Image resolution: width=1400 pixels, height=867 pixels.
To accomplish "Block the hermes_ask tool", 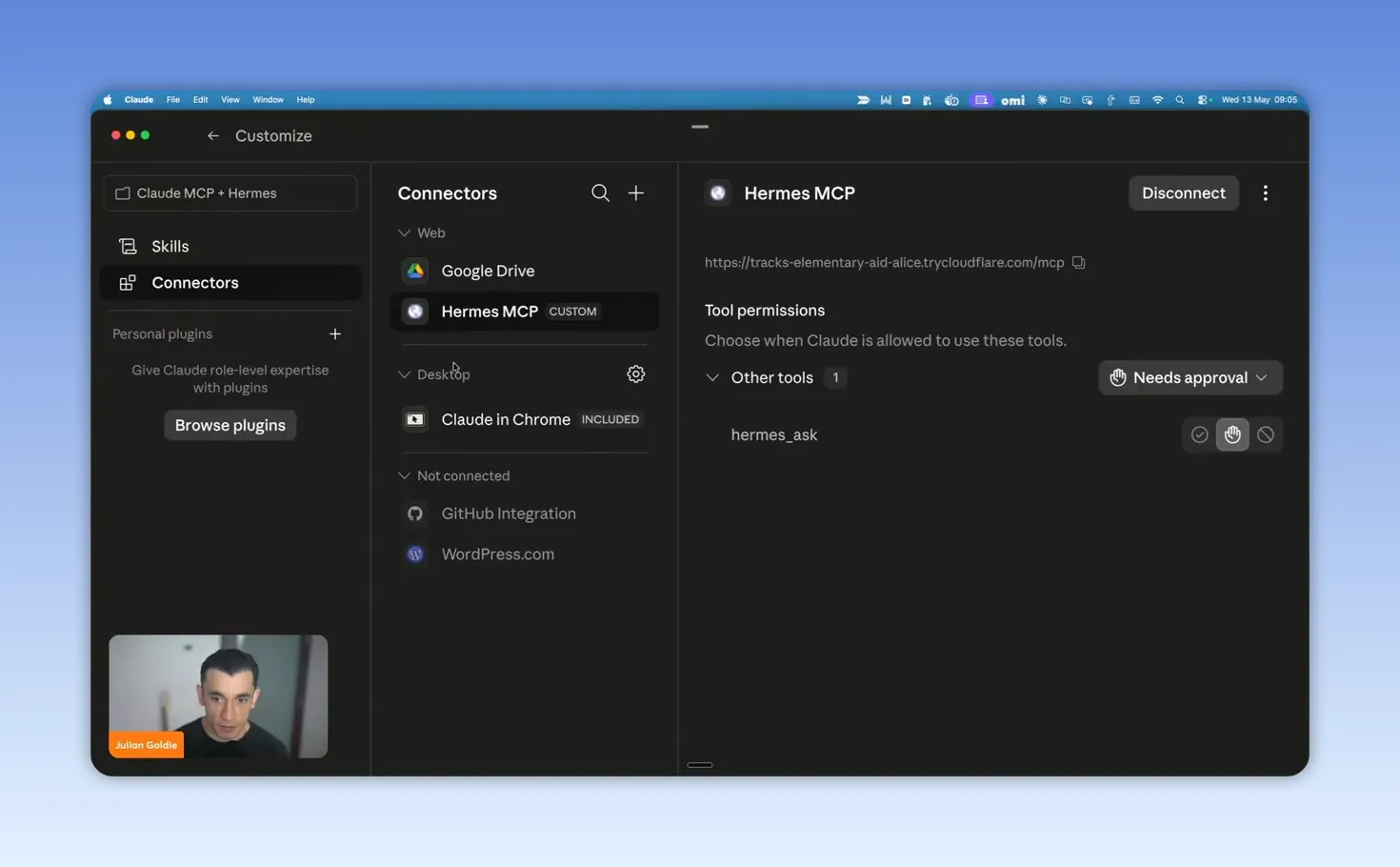I will click(1265, 434).
